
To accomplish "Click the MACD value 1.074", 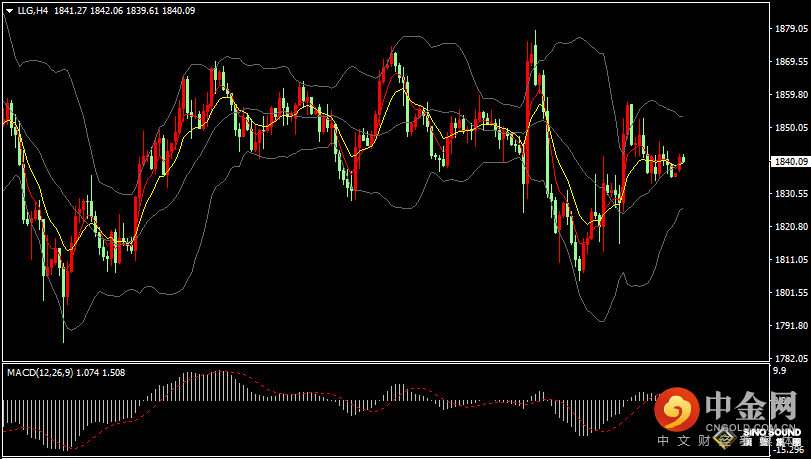I will (88, 373).
